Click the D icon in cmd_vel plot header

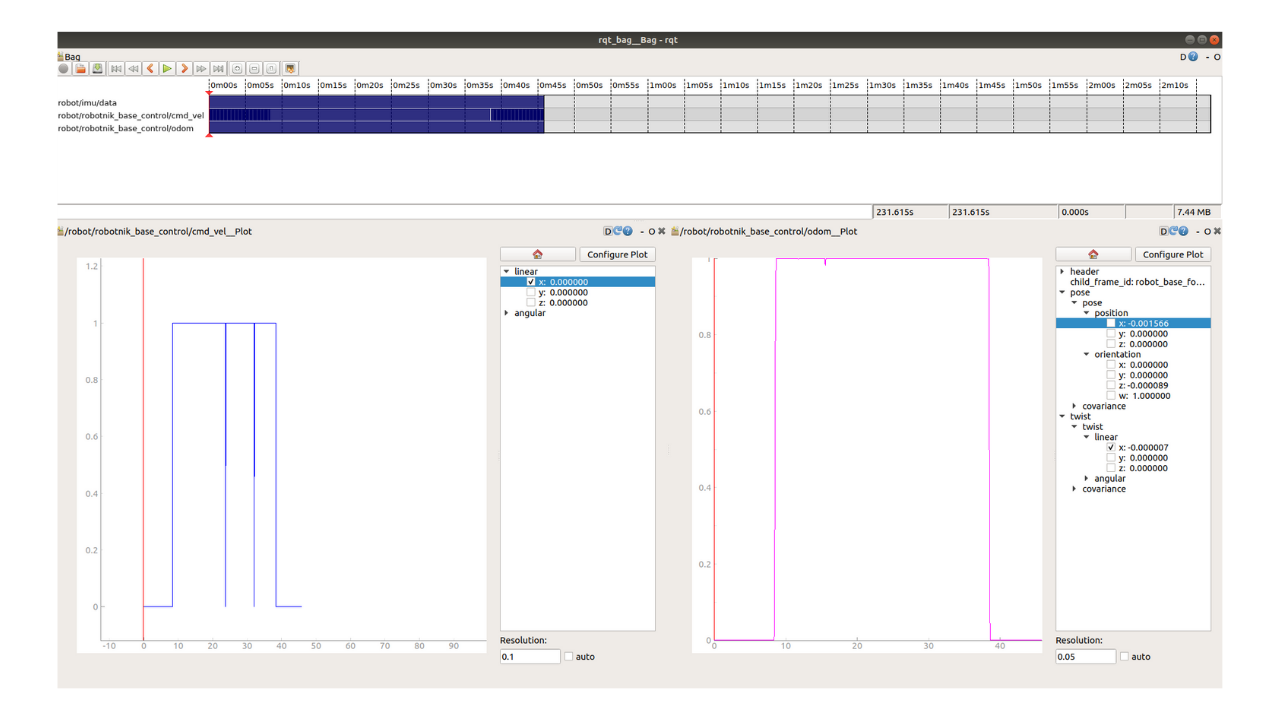point(608,231)
